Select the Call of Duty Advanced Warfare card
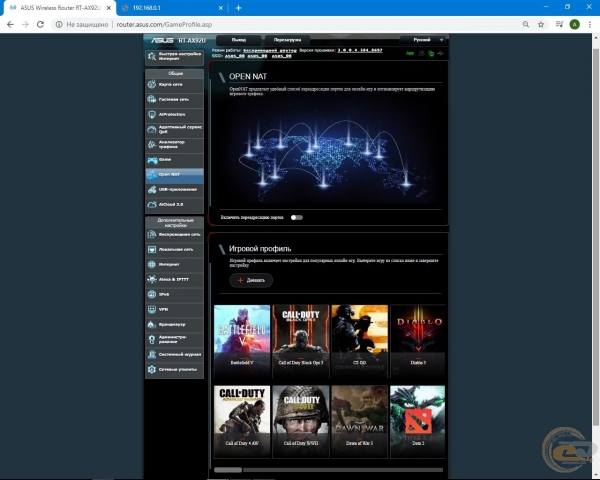 (242, 422)
